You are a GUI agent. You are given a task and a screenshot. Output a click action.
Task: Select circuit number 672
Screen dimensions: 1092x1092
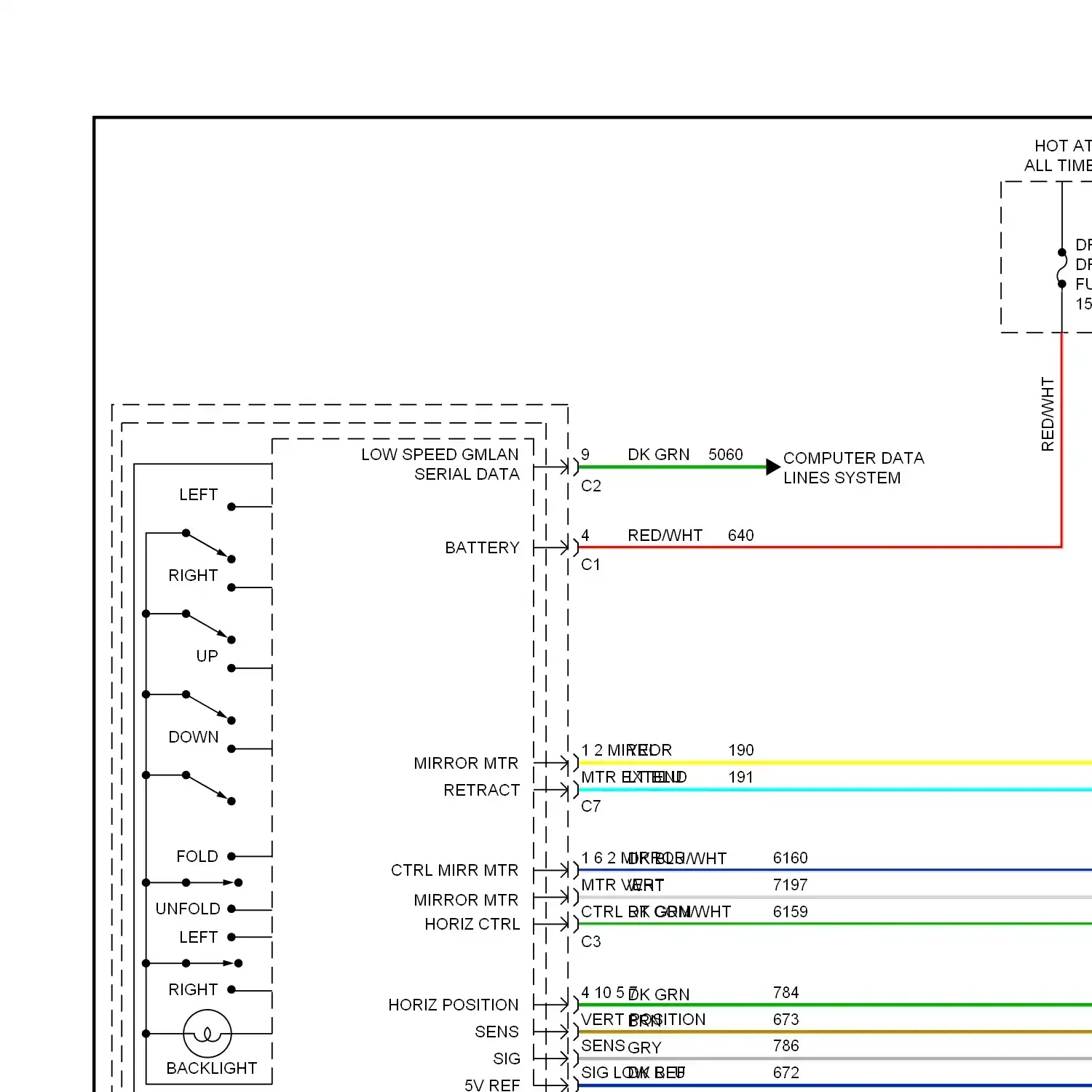click(786, 1072)
